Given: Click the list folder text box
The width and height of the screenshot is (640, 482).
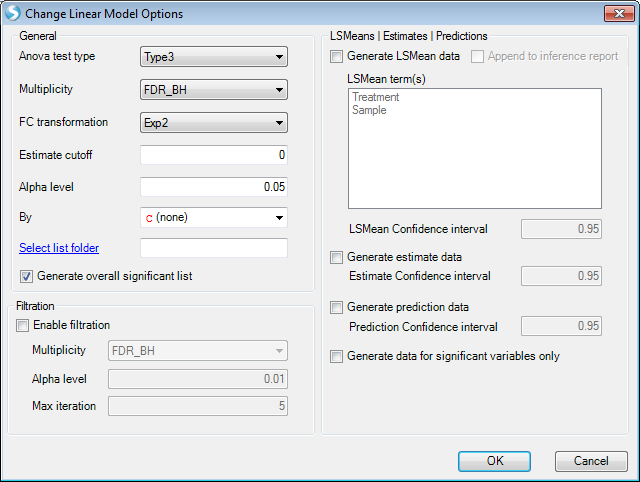Looking at the screenshot, I should [x=214, y=248].
